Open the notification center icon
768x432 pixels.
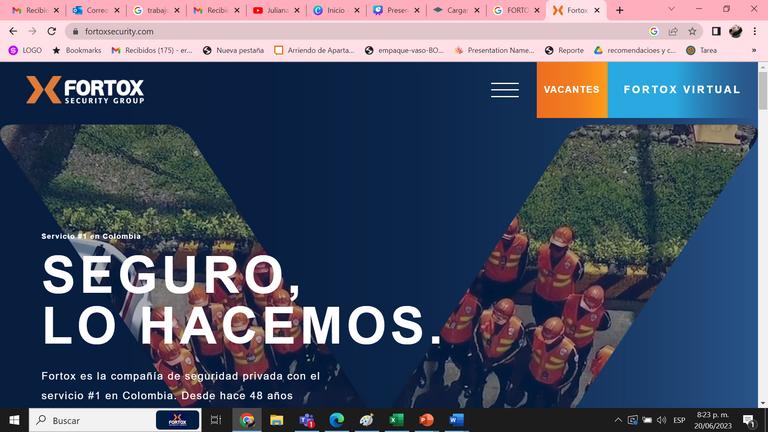coord(748,420)
